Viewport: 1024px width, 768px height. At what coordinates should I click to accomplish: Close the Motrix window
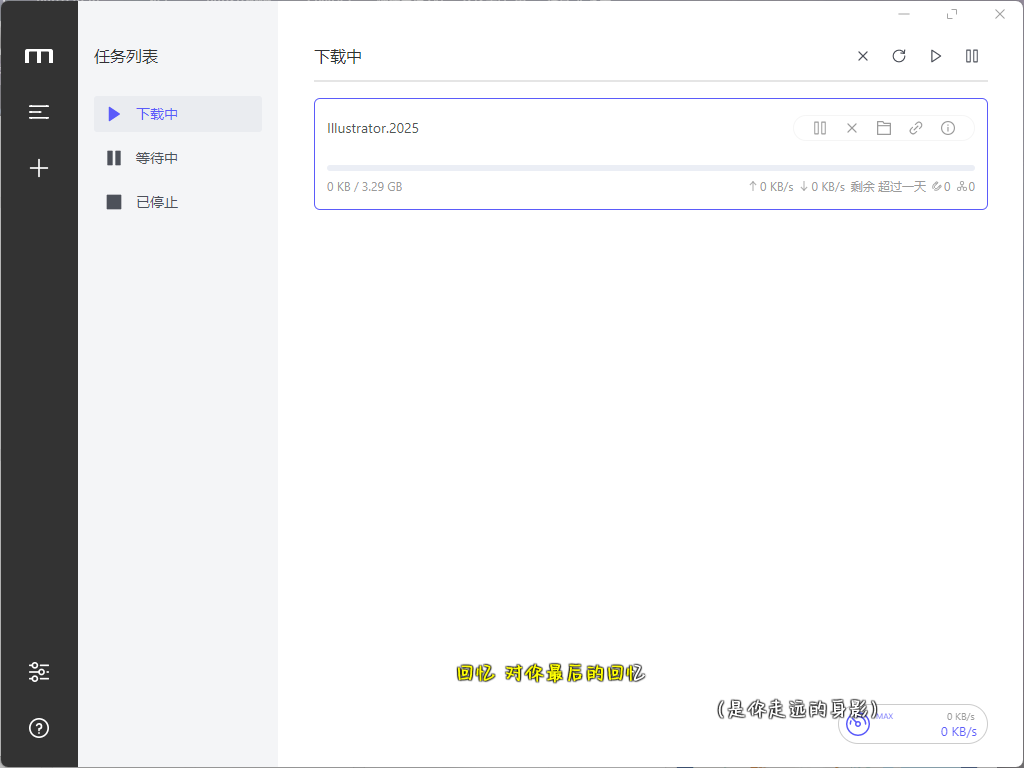(1000, 14)
